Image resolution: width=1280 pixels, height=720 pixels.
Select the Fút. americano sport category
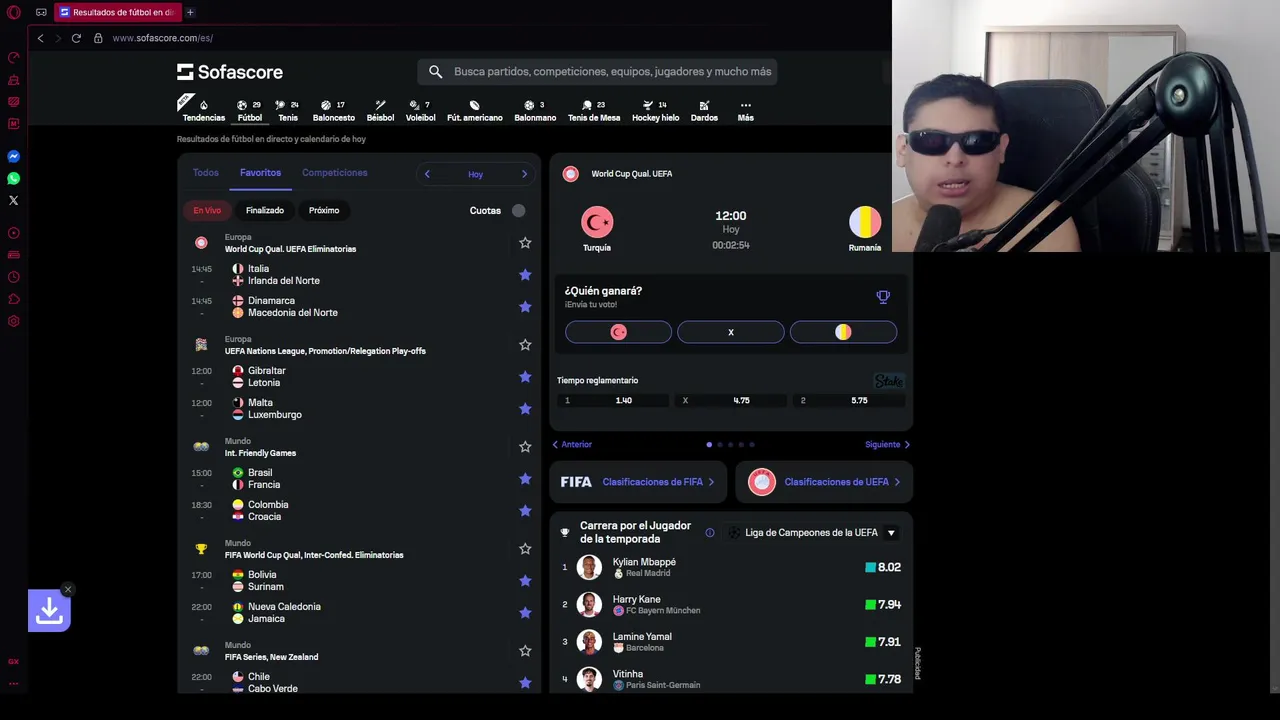pyautogui.click(x=474, y=110)
